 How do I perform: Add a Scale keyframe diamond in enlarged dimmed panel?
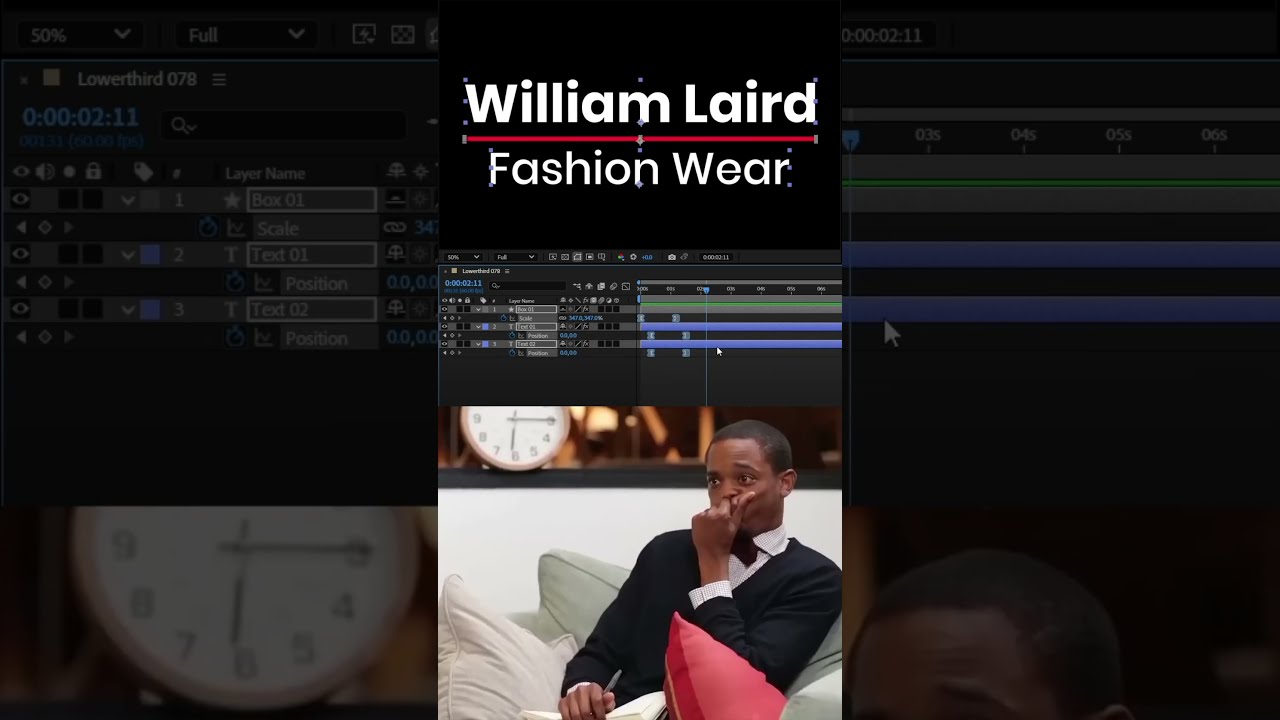pos(44,228)
